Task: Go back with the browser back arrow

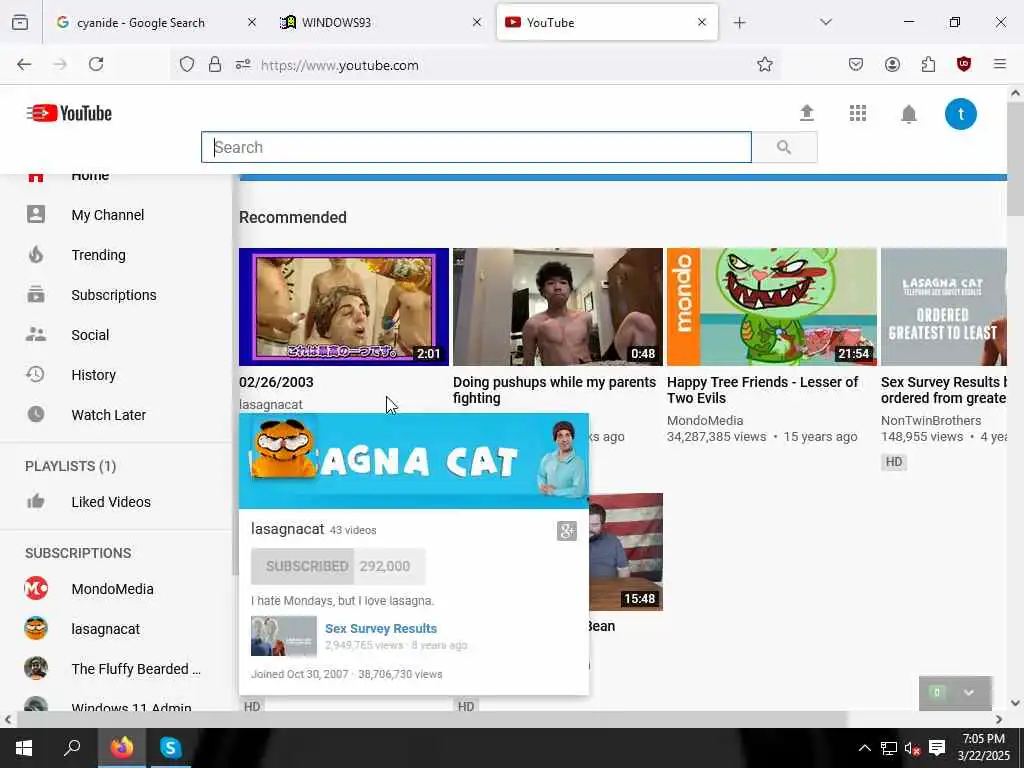Action: point(24,64)
